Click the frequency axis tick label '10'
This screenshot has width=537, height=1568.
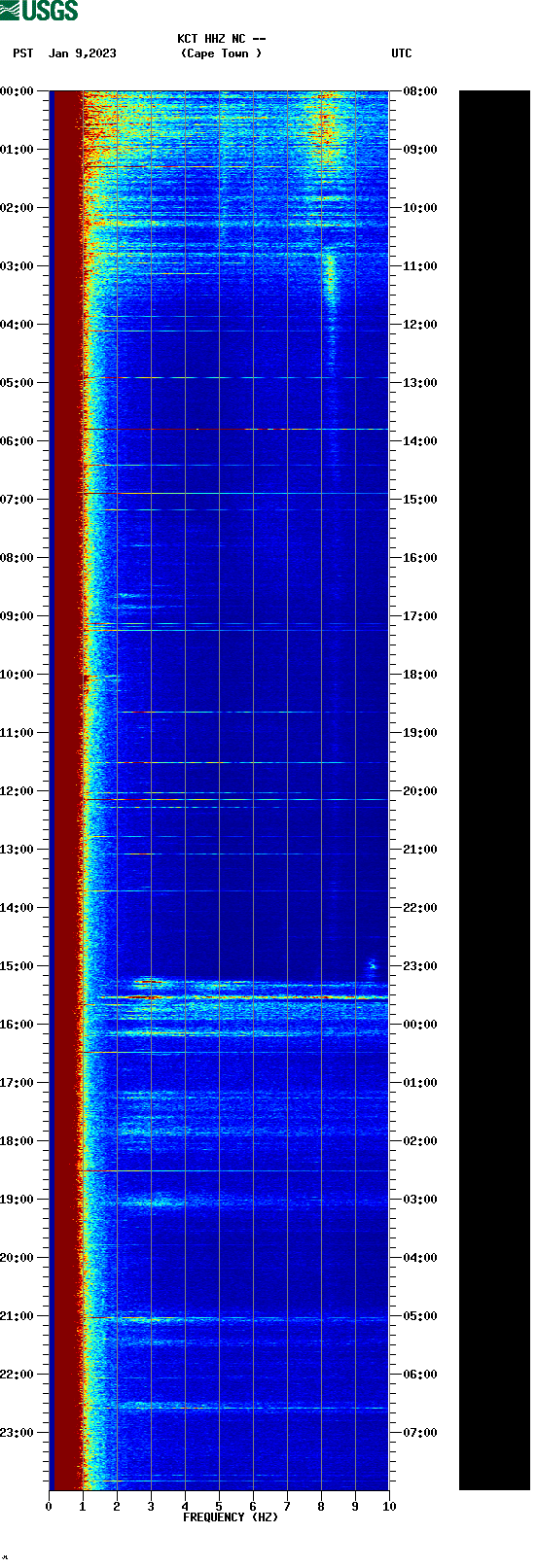(x=389, y=1507)
